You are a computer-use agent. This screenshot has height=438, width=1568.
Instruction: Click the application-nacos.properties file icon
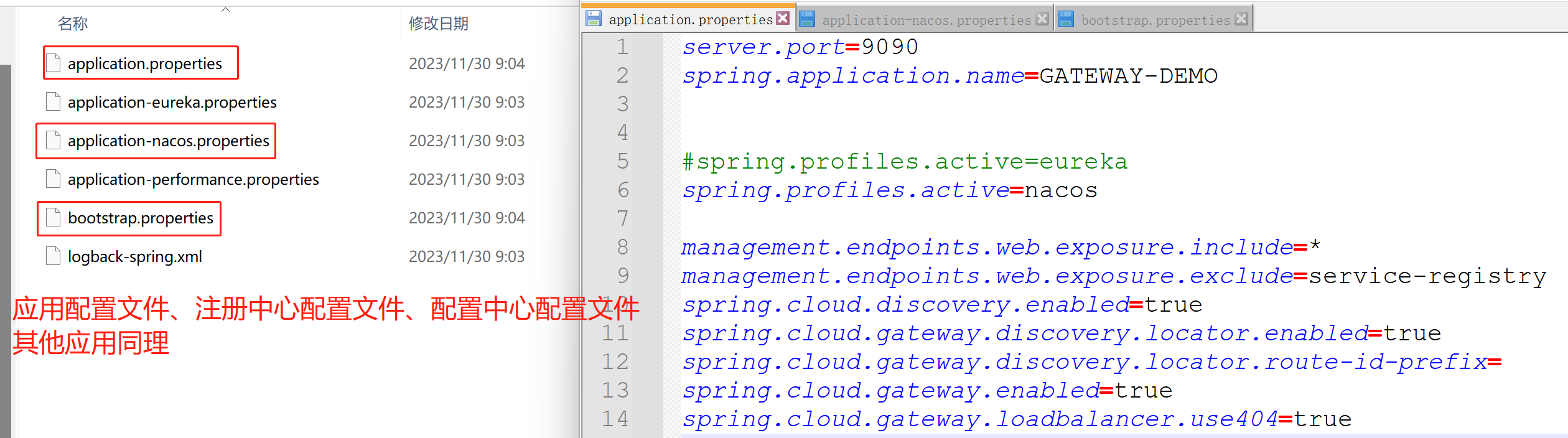coord(54,141)
